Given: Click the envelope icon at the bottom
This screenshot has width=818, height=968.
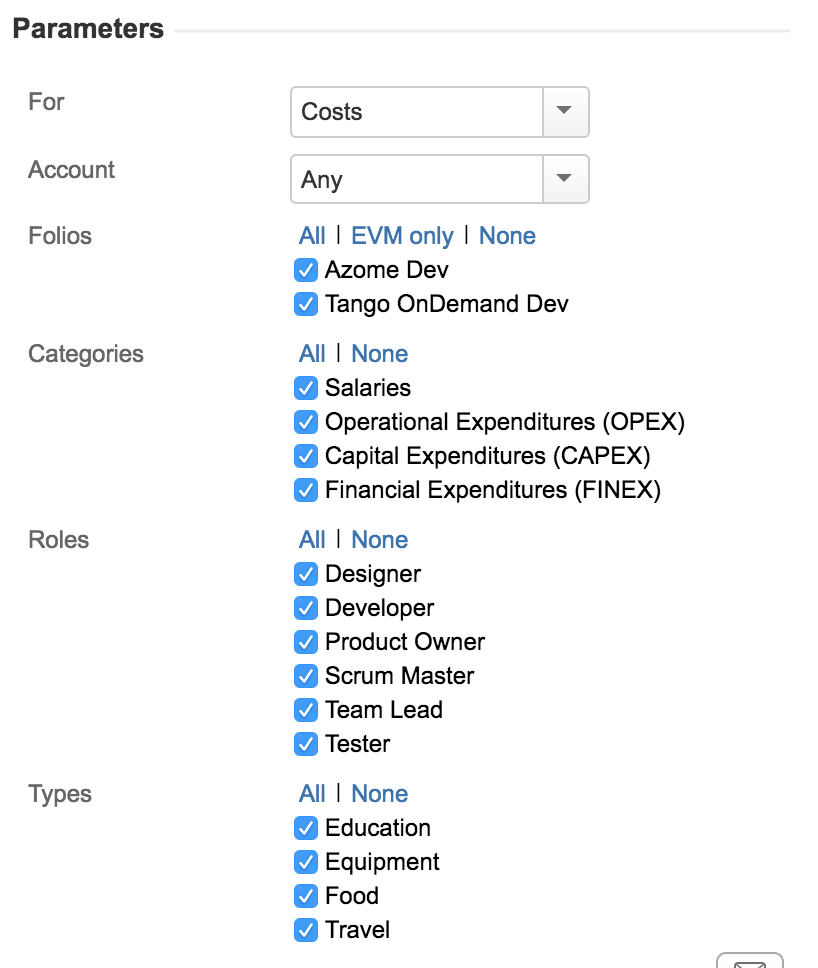Looking at the screenshot, I should pos(750,962).
